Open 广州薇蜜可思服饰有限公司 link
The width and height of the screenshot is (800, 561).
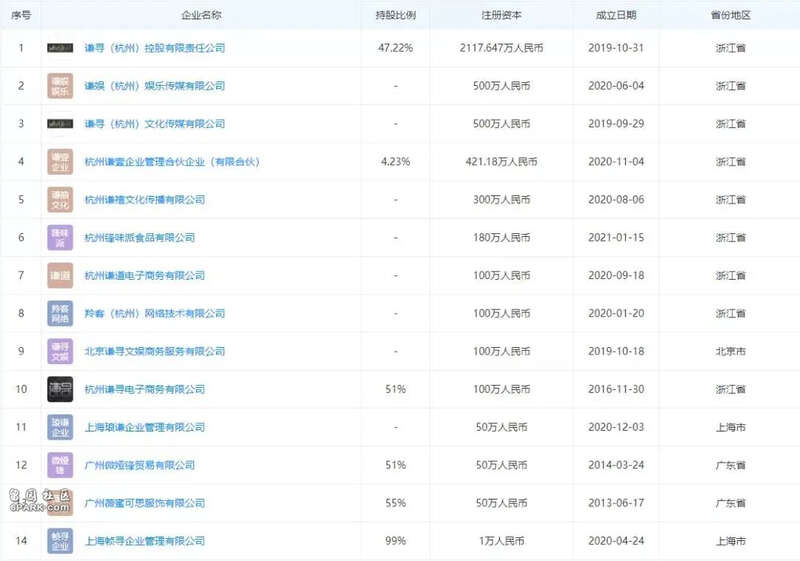[145, 503]
